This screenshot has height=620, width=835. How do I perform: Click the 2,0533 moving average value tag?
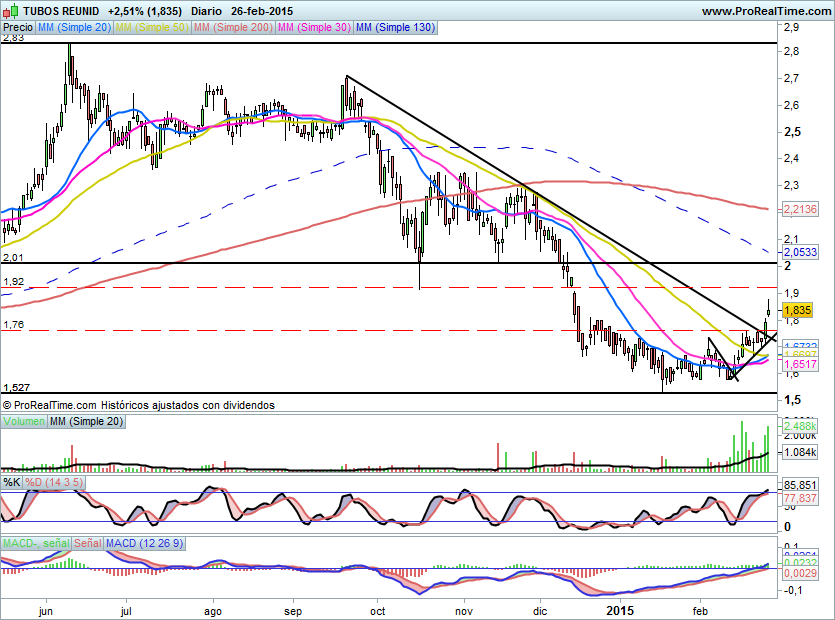point(800,253)
